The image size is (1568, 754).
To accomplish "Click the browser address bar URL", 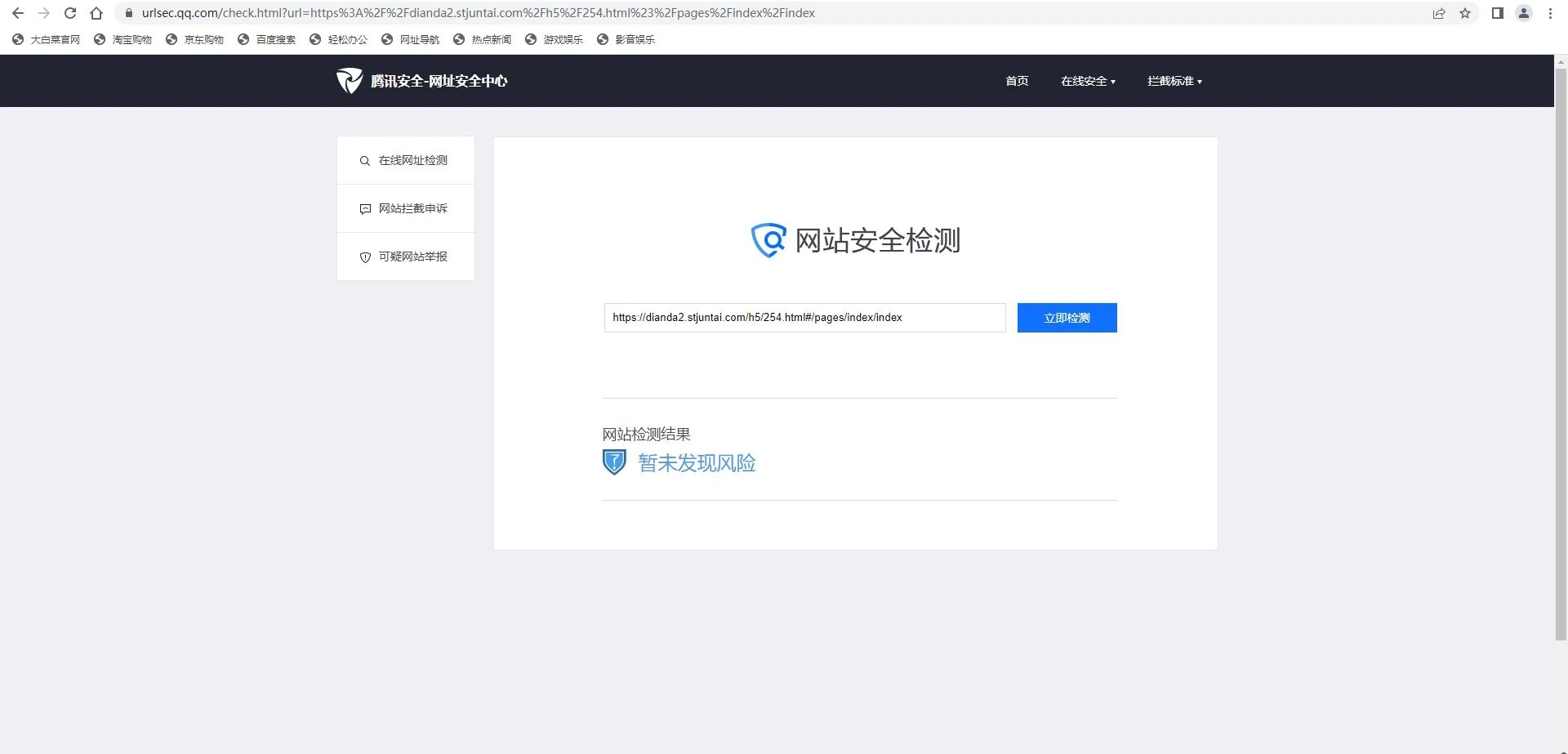I will [478, 13].
